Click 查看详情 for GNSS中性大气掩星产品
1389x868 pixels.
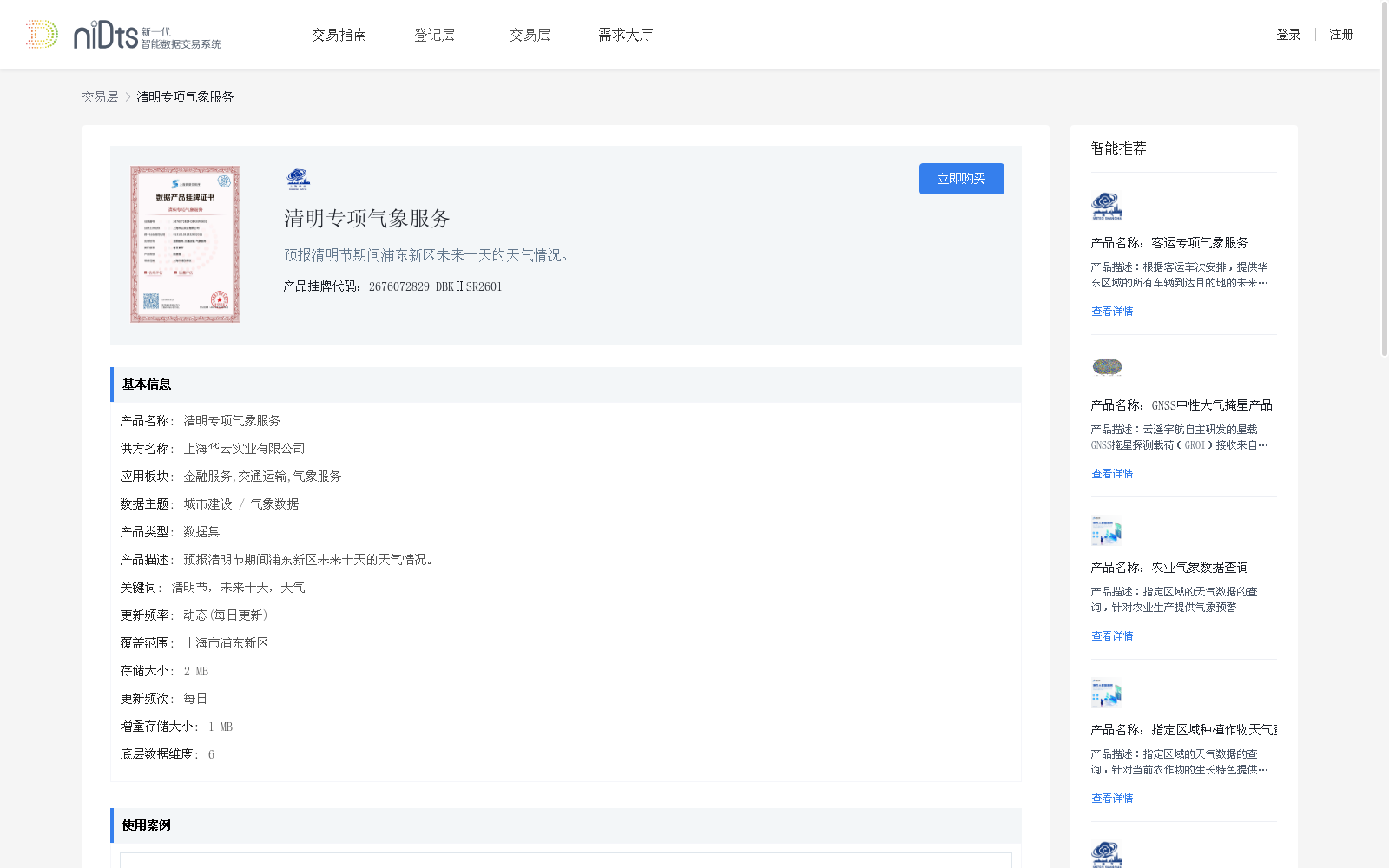pos(1112,474)
